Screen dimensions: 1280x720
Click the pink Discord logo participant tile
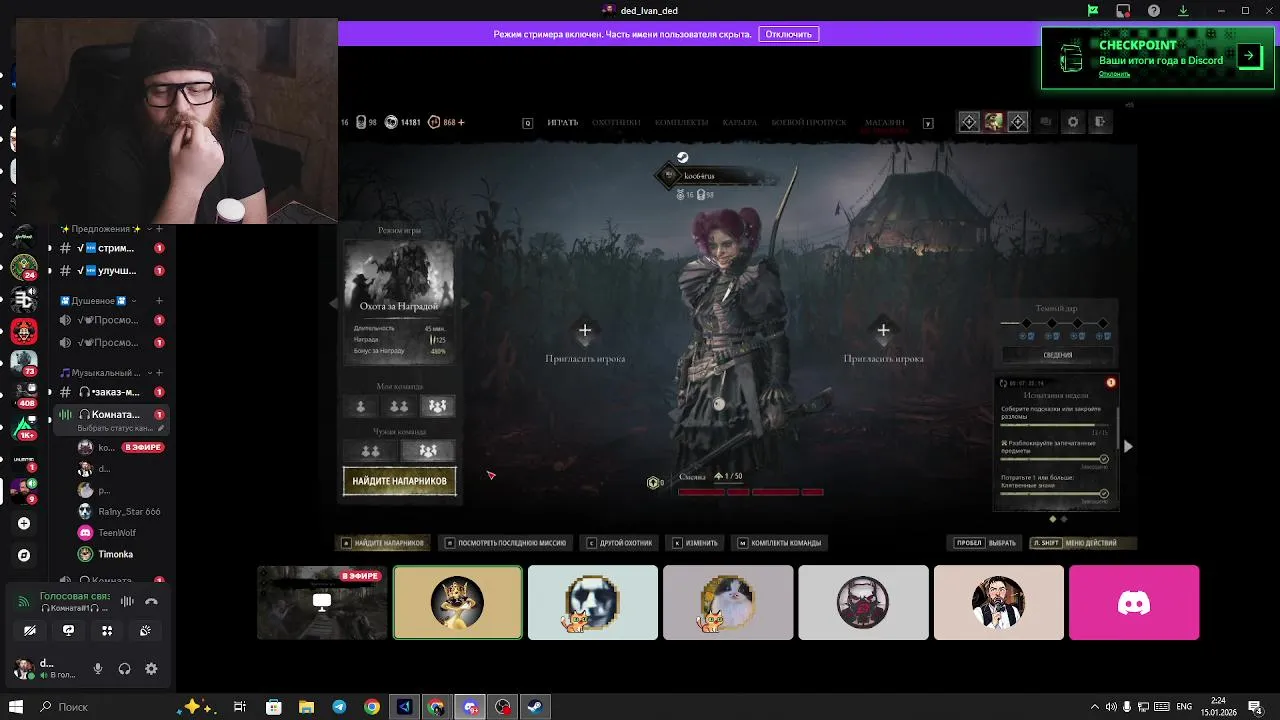[x=1134, y=602]
